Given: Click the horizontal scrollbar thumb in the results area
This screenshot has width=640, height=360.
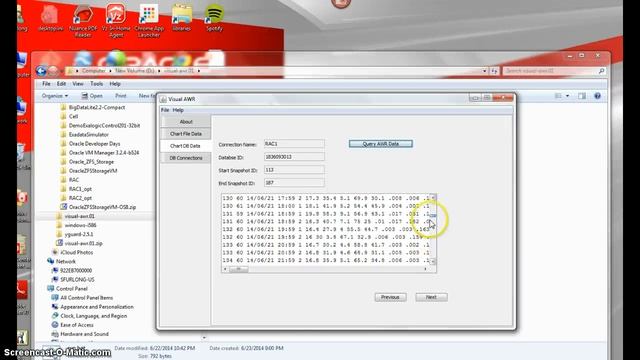Looking at the screenshot, I should [x=238, y=269].
